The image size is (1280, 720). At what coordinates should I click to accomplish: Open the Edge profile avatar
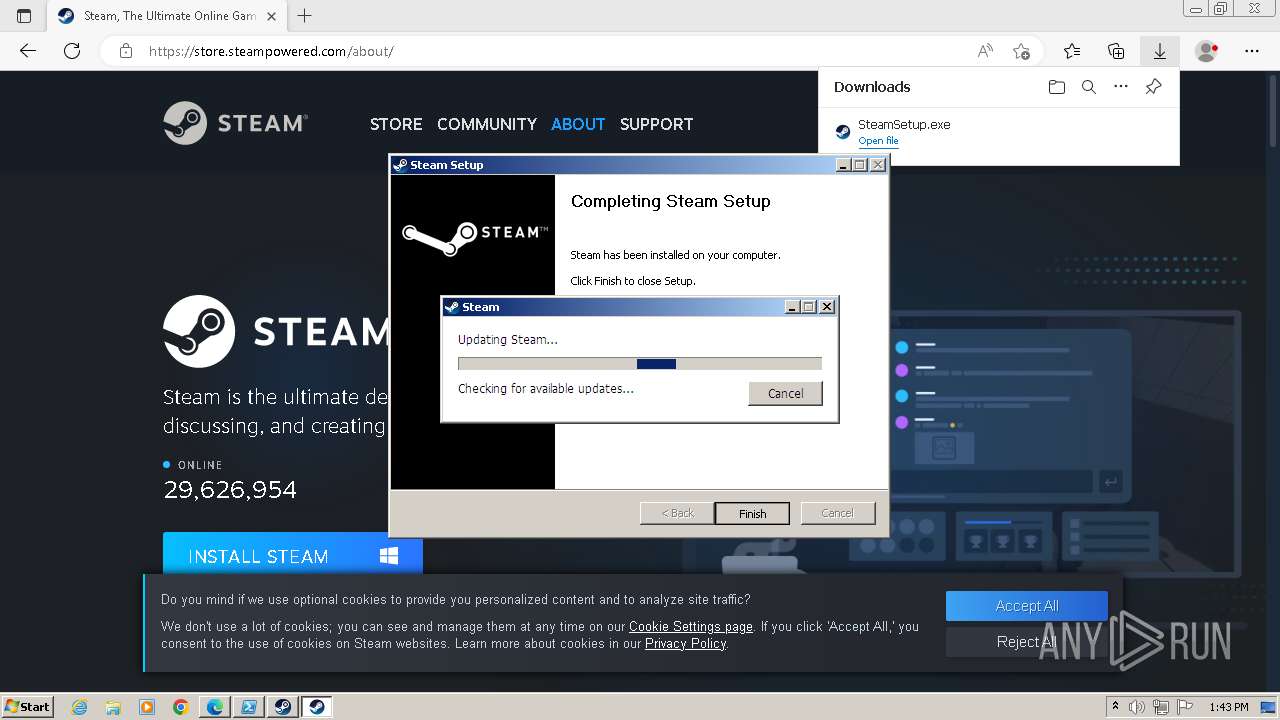[x=1207, y=51]
